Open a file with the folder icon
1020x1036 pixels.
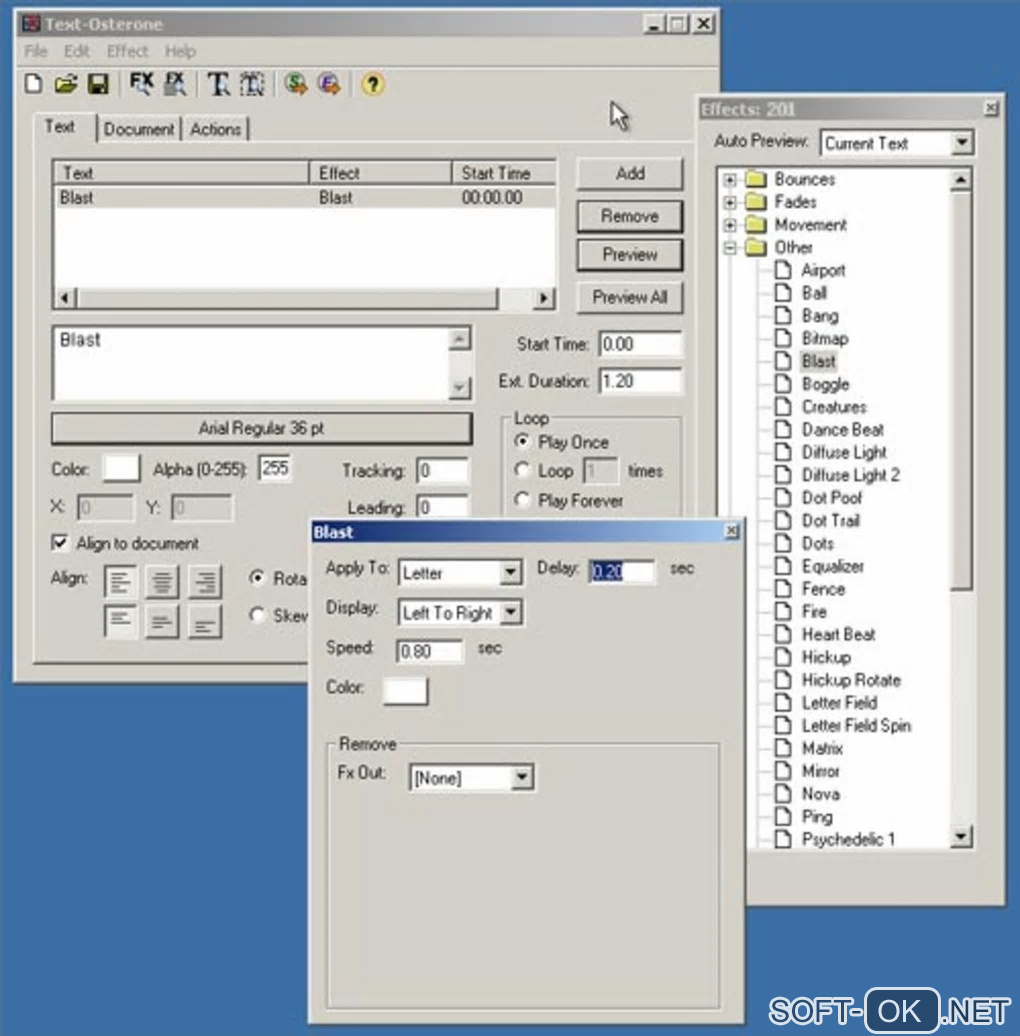tap(65, 84)
